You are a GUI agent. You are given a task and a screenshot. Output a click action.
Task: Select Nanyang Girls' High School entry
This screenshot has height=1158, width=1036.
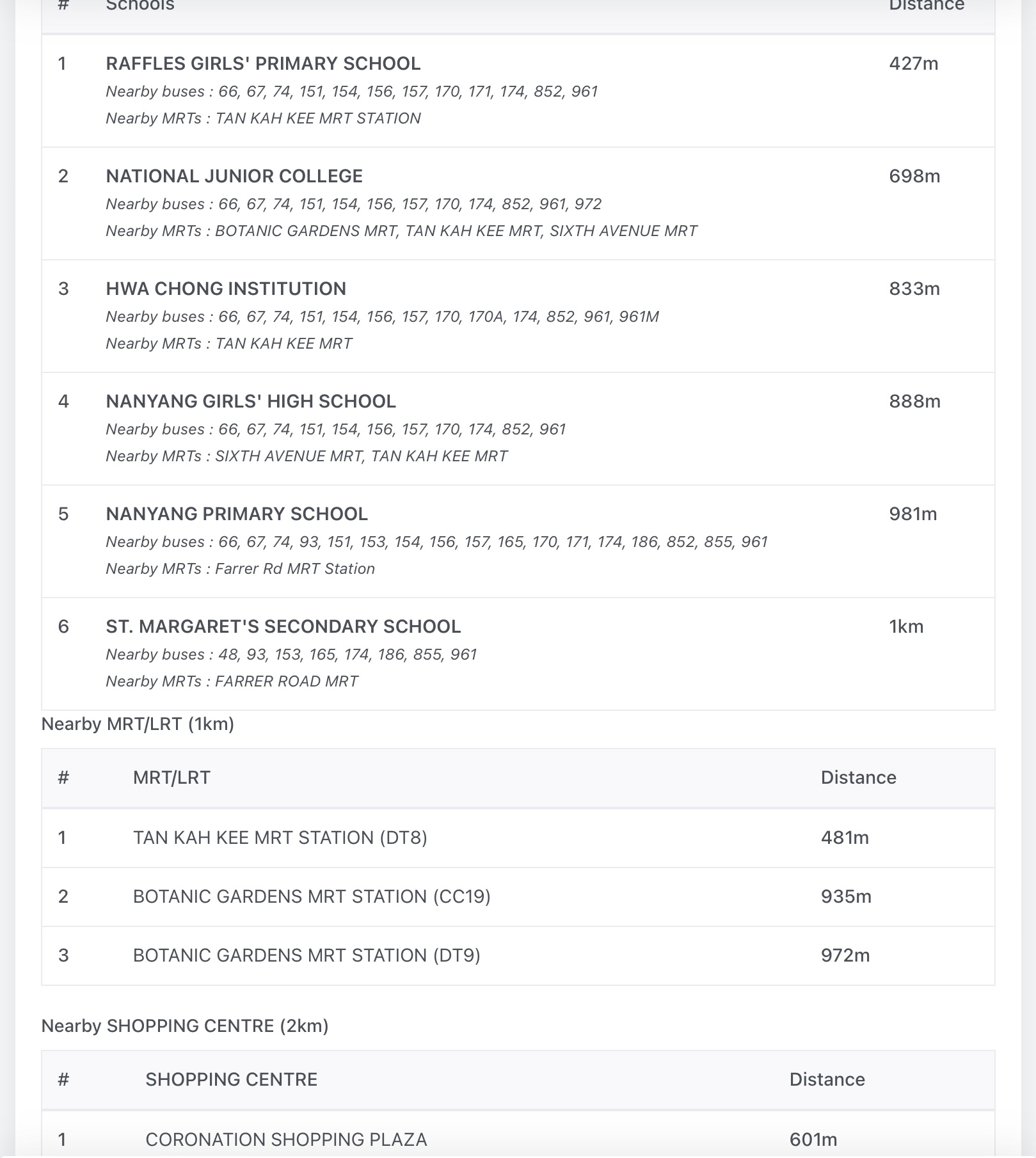(251, 402)
